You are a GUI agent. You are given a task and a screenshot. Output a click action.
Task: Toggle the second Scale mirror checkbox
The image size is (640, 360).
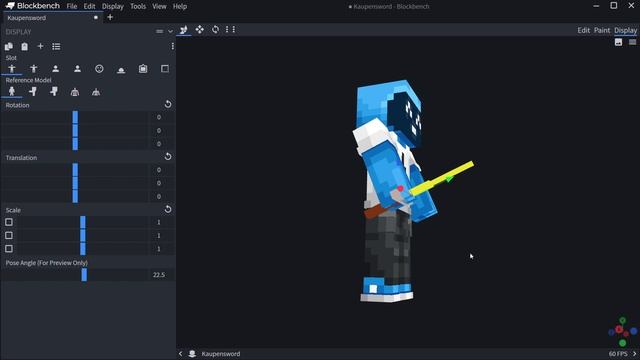click(9, 236)
